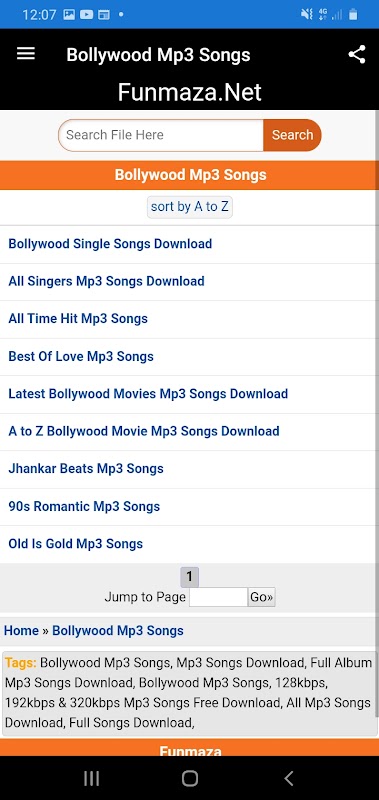Tap the calendar notification icon in status bar
Screen dimensions: 379x800
point(104,14)
